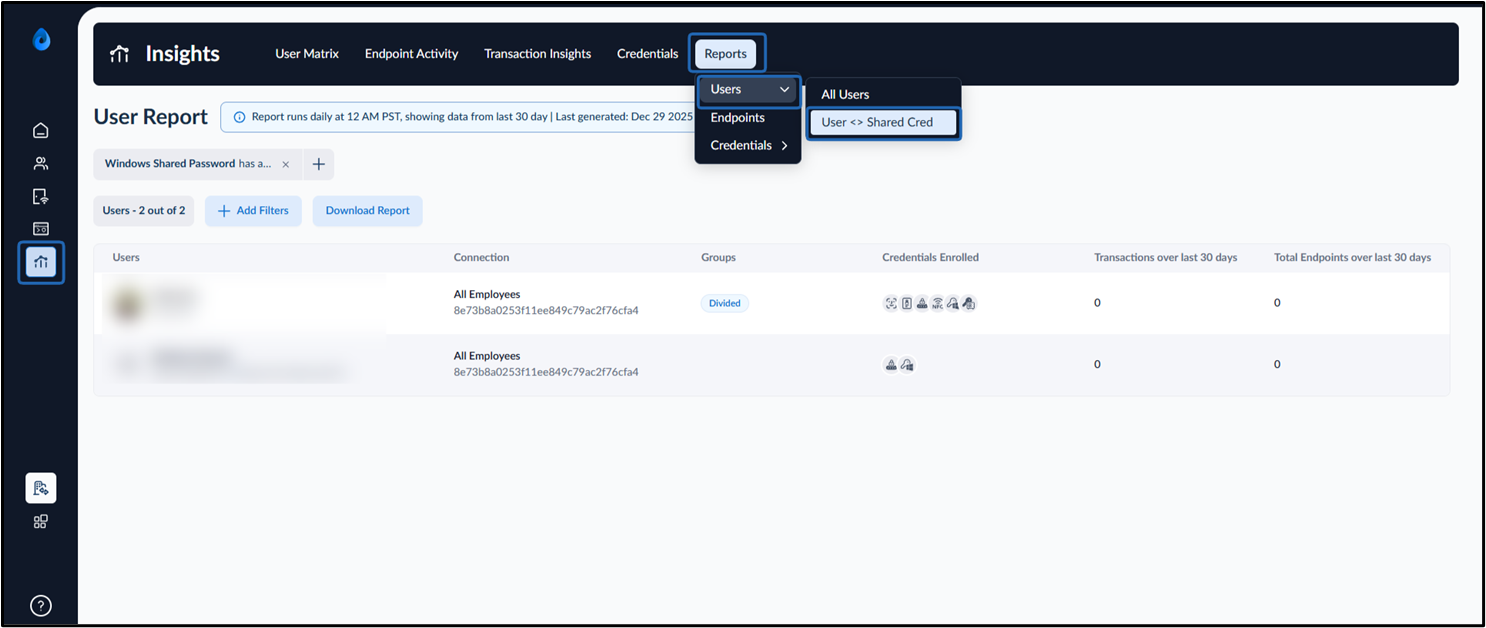The height and width of the screenshot is (628, 1486).
Task: Open the Users people icon in sidebar
Action: coord(41,163)
